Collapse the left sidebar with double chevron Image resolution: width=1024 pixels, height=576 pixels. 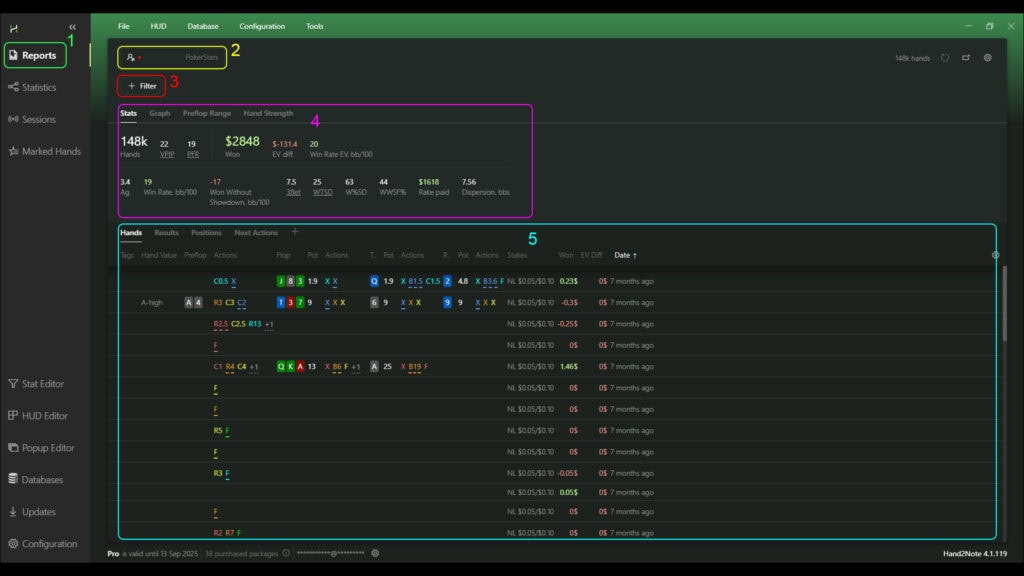tap(72, 27)
